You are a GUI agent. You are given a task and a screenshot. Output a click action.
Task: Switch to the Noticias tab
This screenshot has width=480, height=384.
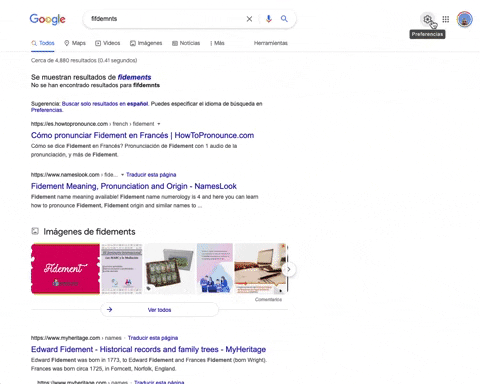tap(186, 43)
